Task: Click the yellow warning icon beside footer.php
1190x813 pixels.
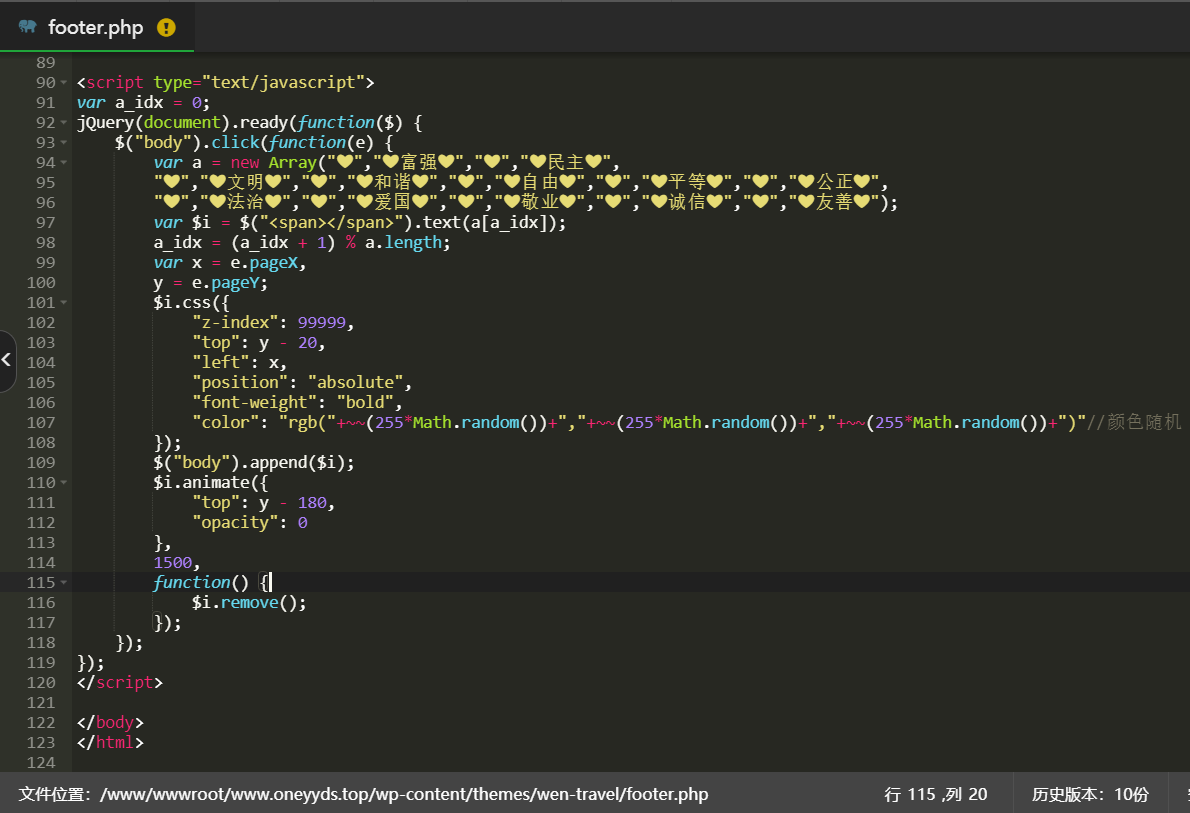Action: tap(166, 27)
